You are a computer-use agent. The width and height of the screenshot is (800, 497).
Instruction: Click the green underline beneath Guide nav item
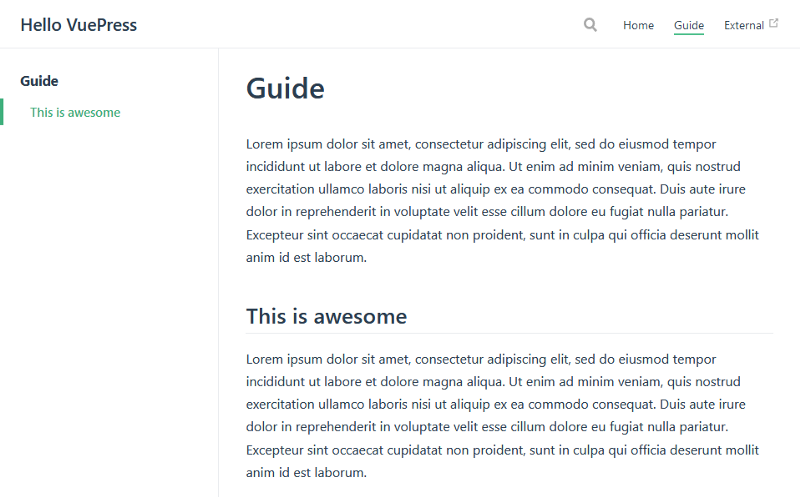click(x=688, y=34)
